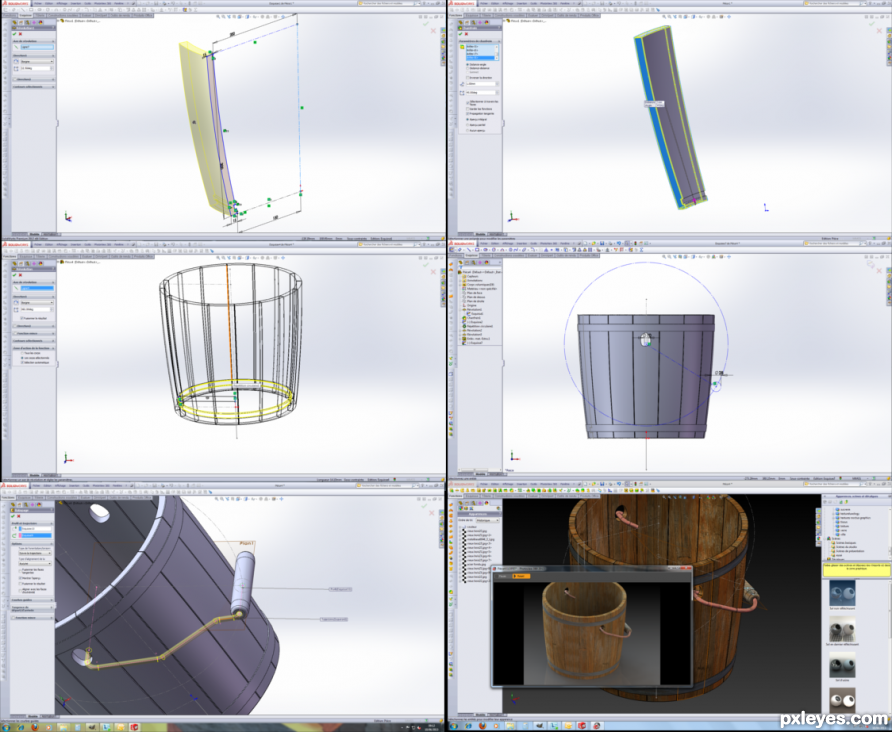Open PropertyManager tab icon in feature tree window
This screenshot has width=892, height=732.
[467, 262]
